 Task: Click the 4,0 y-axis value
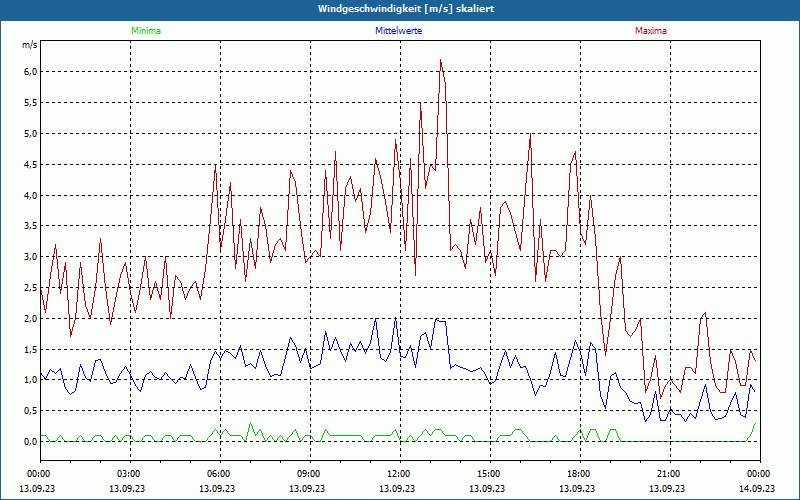(31, 195)
